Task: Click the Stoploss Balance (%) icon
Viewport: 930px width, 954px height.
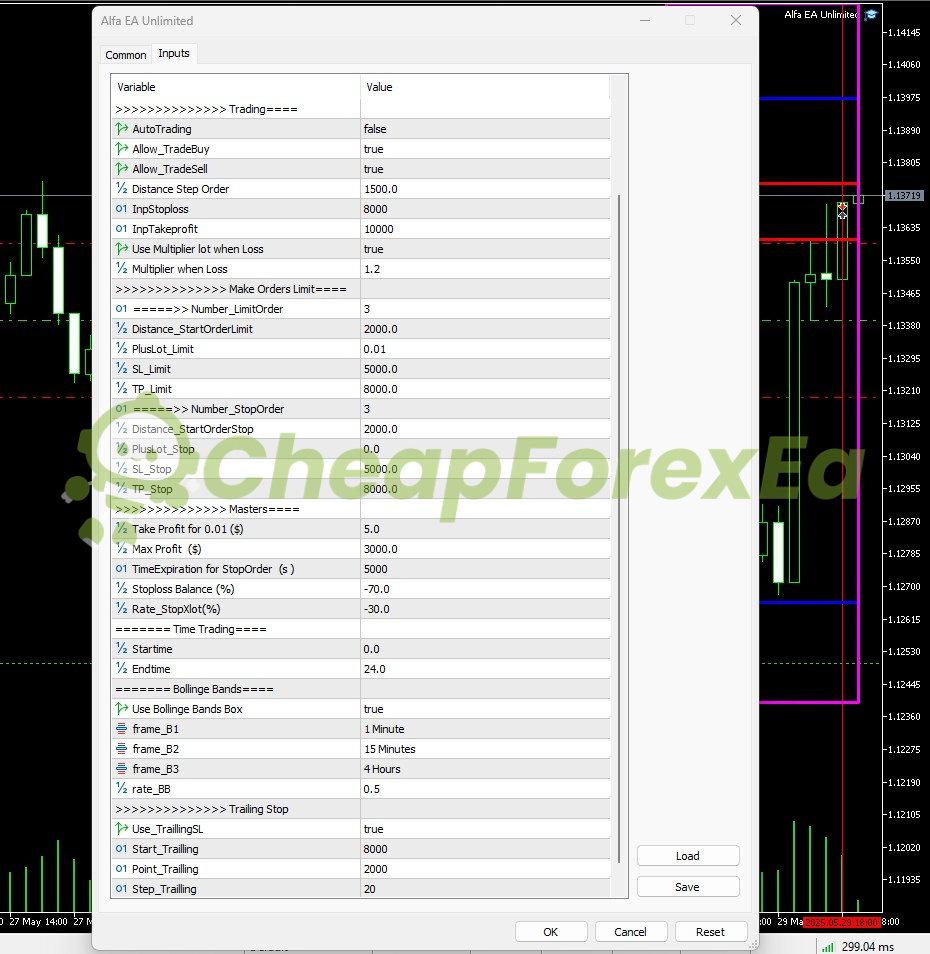Action: click(x=122, y=588)
